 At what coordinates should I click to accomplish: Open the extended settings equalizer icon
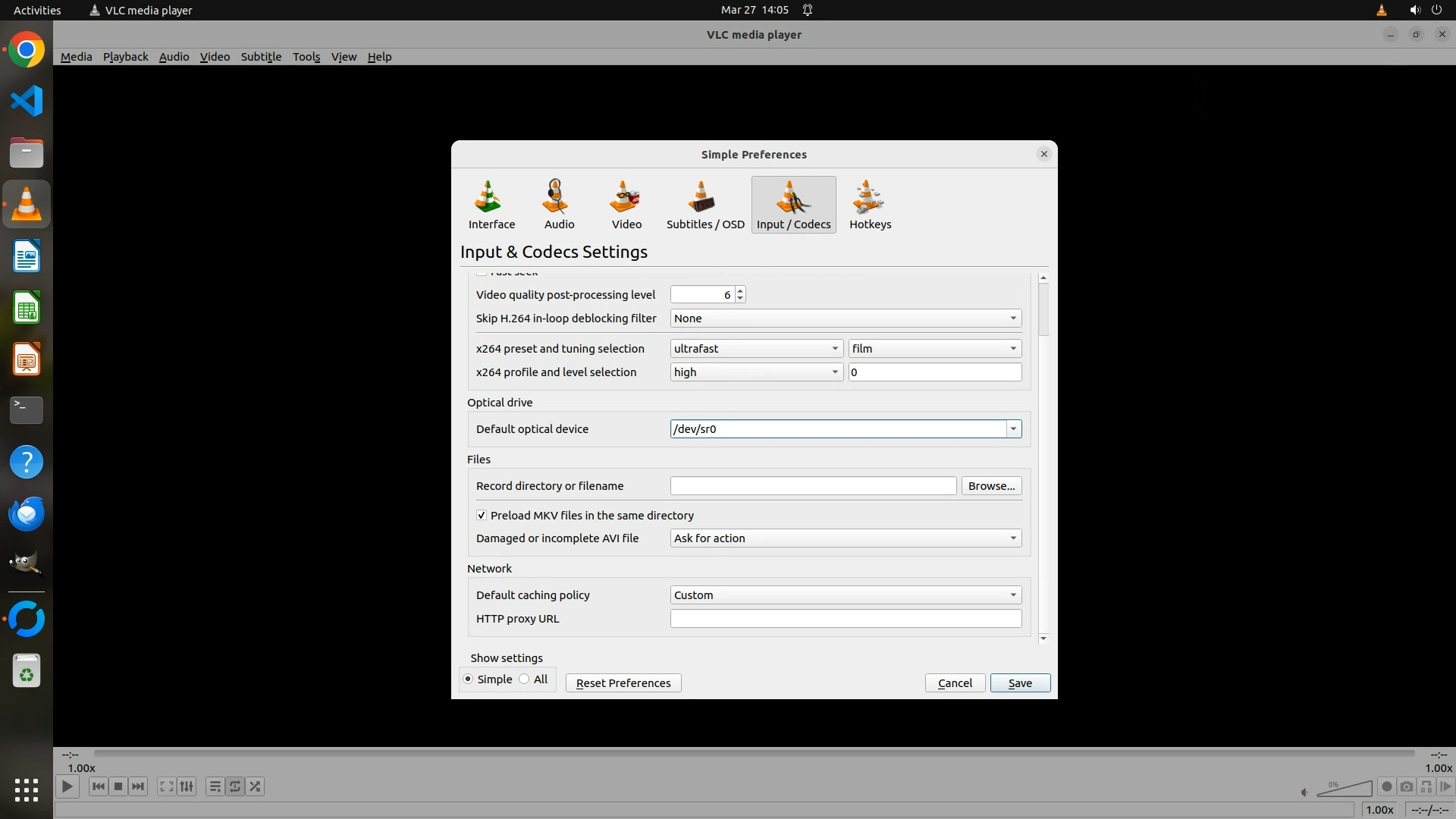click(187, 786)
